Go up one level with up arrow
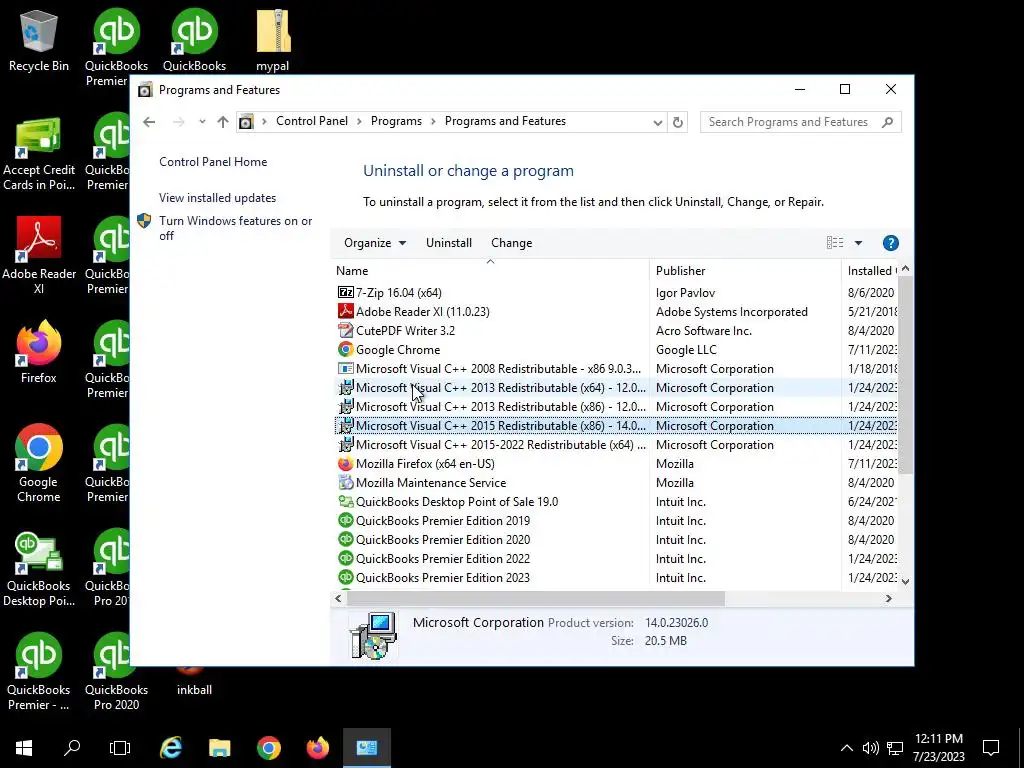The height and width of the screenshot is (768, 1024). pyautogui.click(x=223, y=122)
